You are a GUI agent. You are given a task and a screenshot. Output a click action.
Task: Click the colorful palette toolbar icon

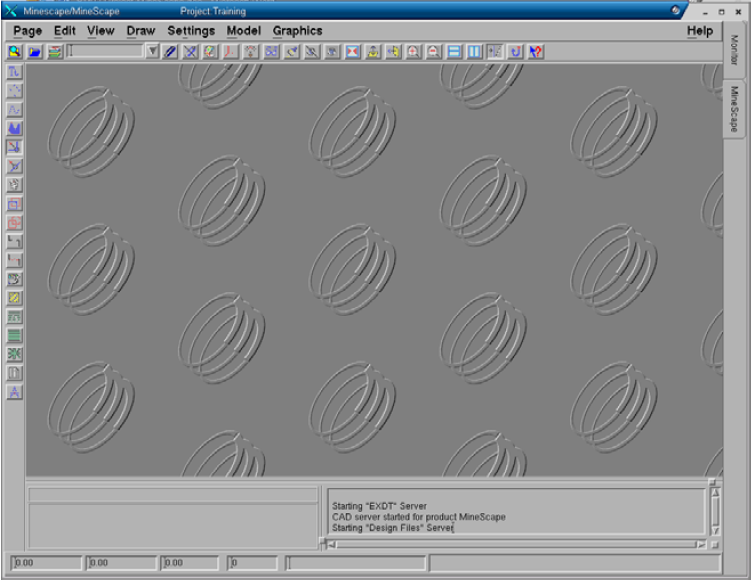[x=210, y=51]
